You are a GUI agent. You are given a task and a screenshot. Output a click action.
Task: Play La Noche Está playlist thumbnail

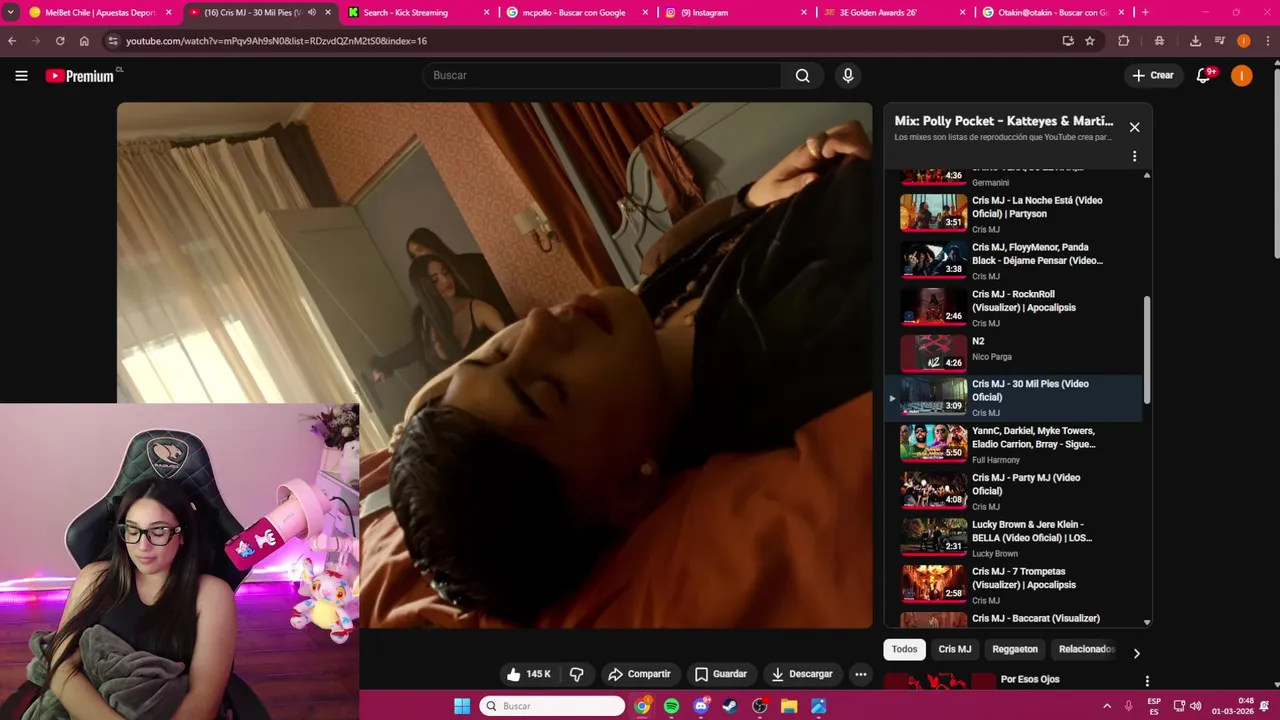(x=933, y=212)
